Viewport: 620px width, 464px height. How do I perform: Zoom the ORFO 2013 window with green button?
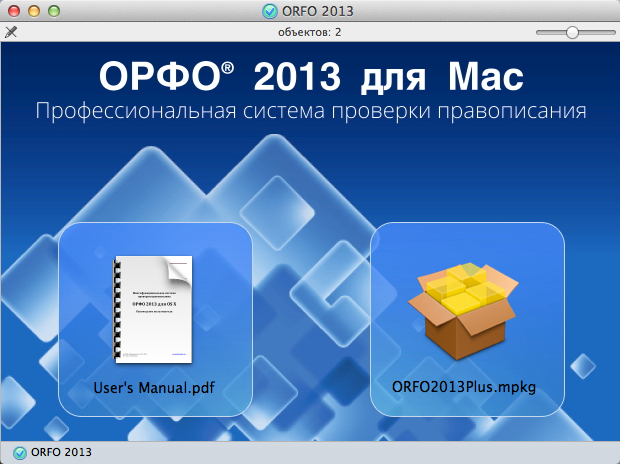coord(54,11)
